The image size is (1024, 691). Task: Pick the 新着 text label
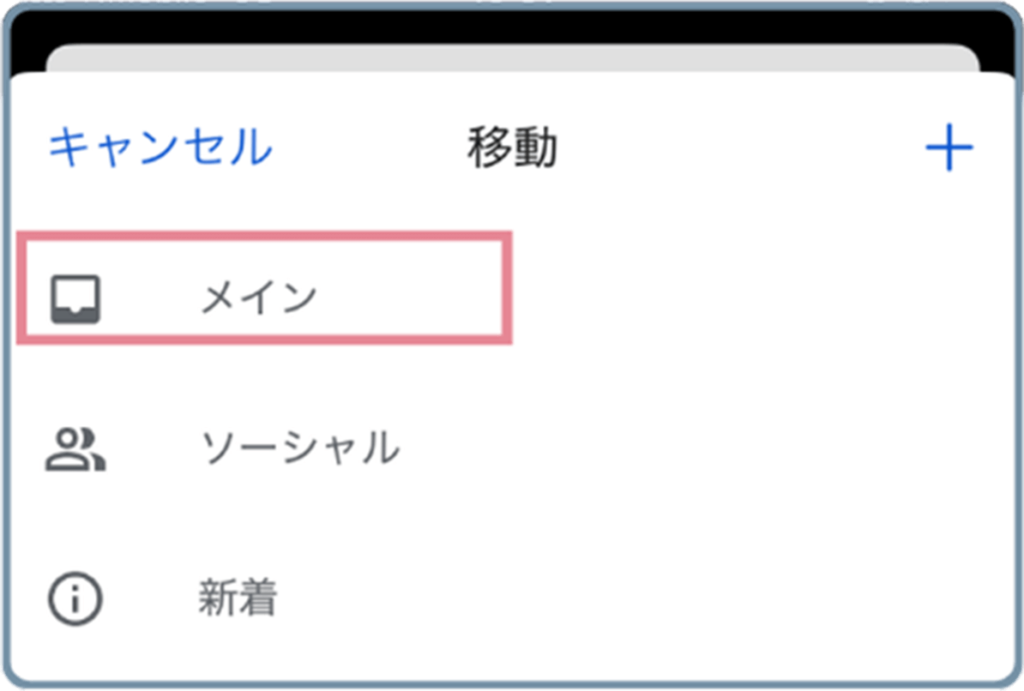click(x=238, y=598)
